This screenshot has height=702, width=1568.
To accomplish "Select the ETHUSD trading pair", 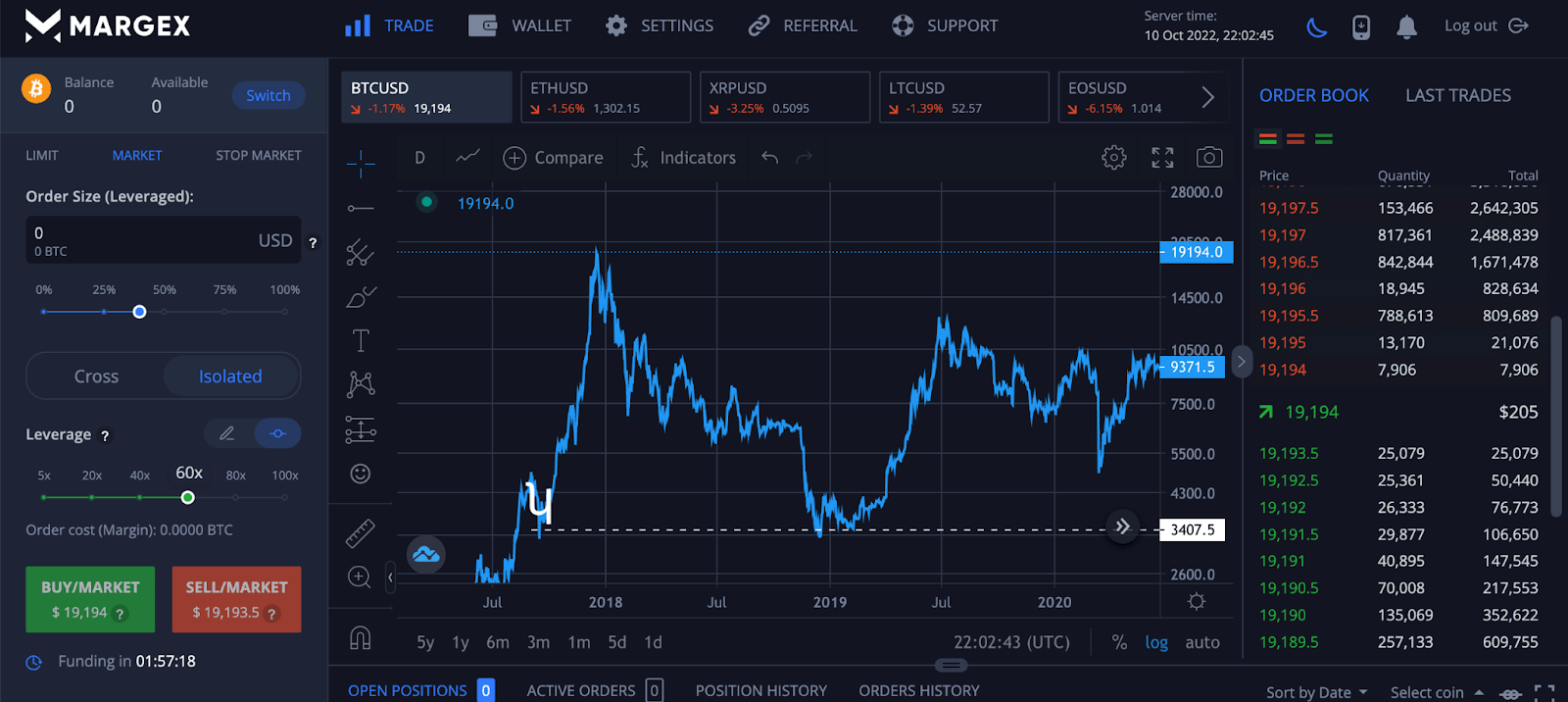I will [x=606, y=97].
